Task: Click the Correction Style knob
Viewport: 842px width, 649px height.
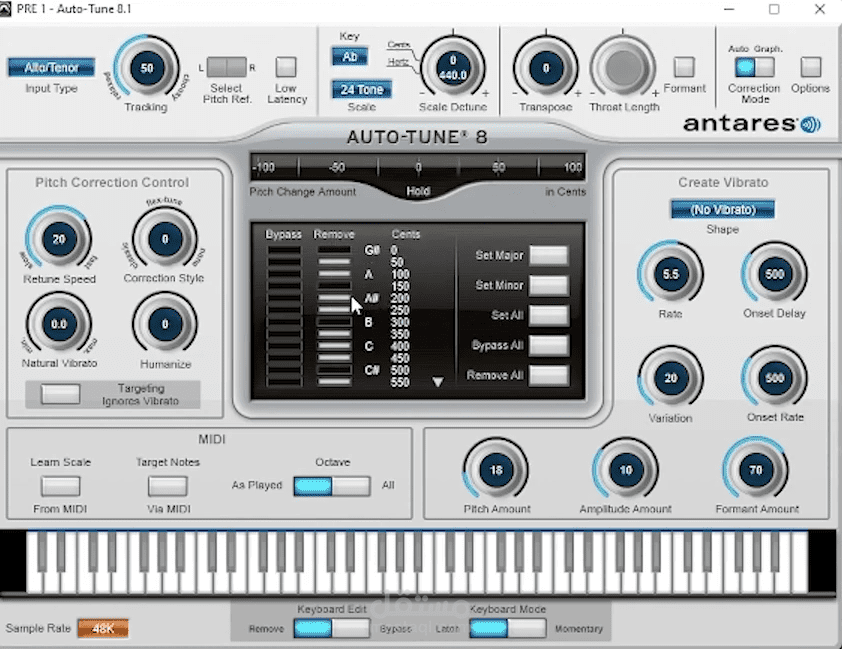Action: [x=165, y=239]
